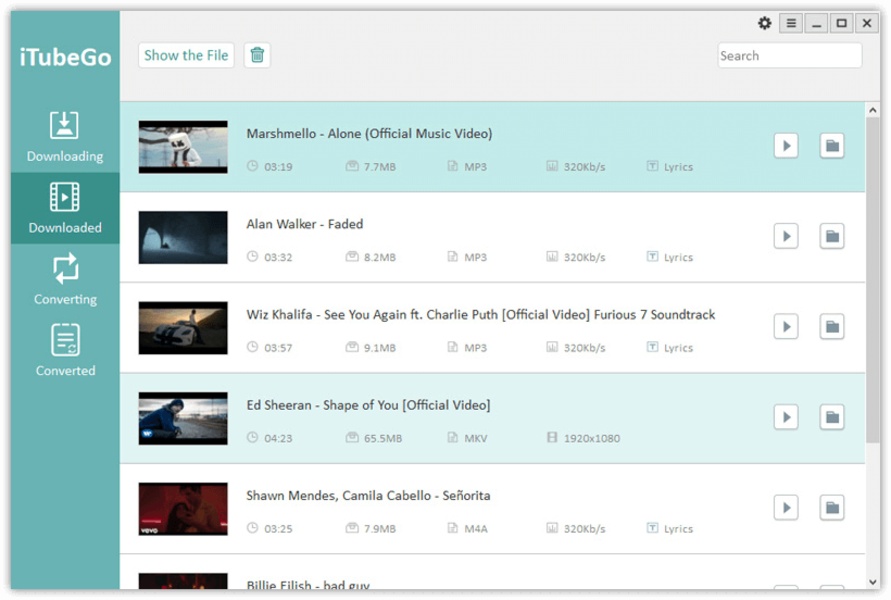Play Wiz Khalifa - See You Again
Viewport: 891px width, 600px height.
tap(786, 327)
